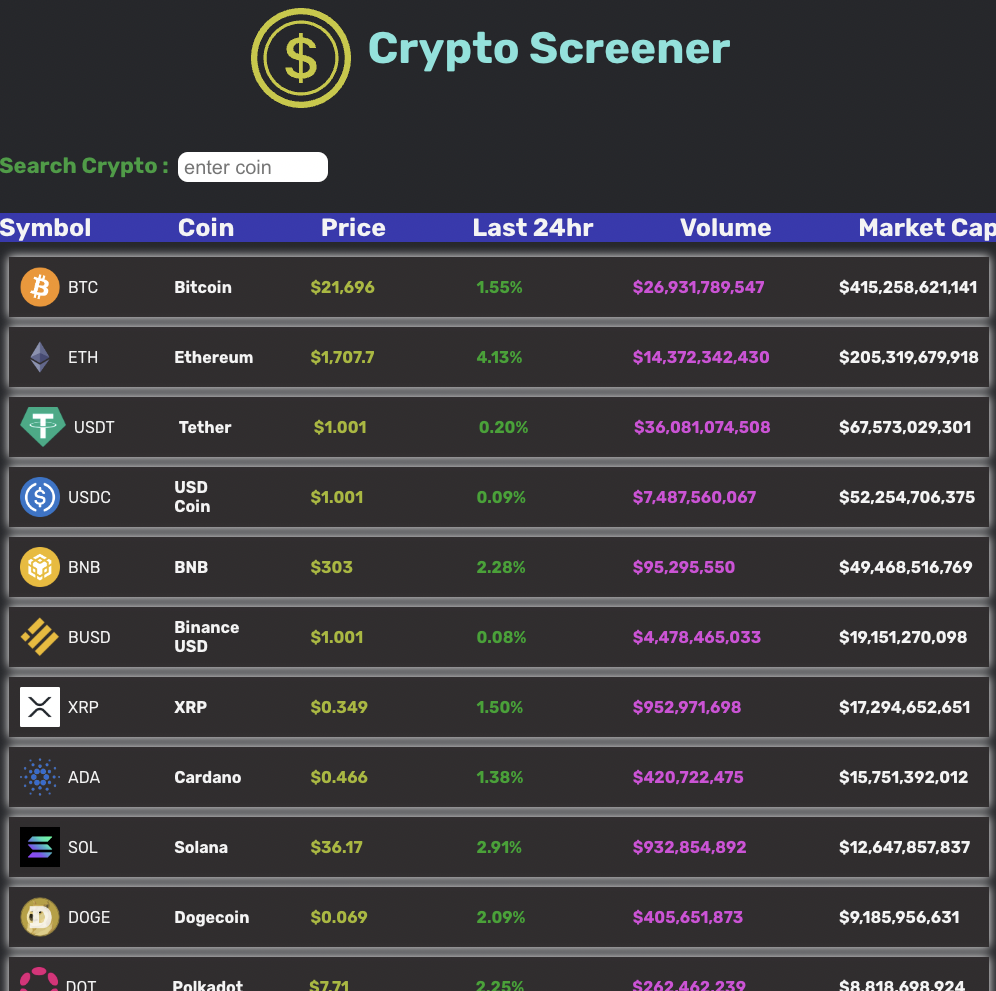Click the USD Coin USDC logo
996x991 pixels.
[39, 497]
